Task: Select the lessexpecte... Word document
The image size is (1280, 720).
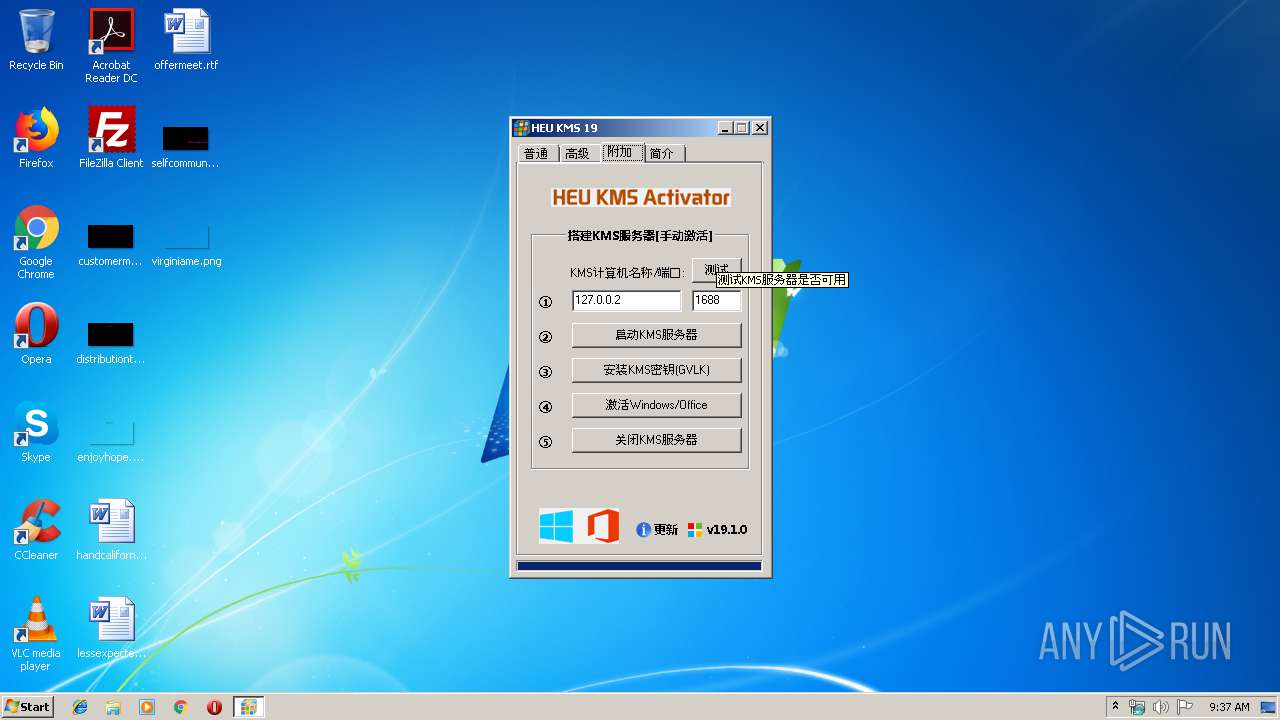Action: [111, 628]
